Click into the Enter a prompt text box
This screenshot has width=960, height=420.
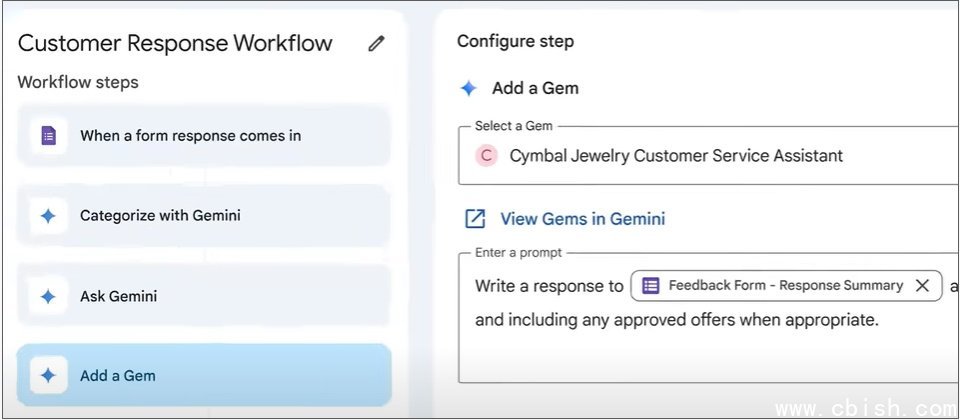coord(700,355)
